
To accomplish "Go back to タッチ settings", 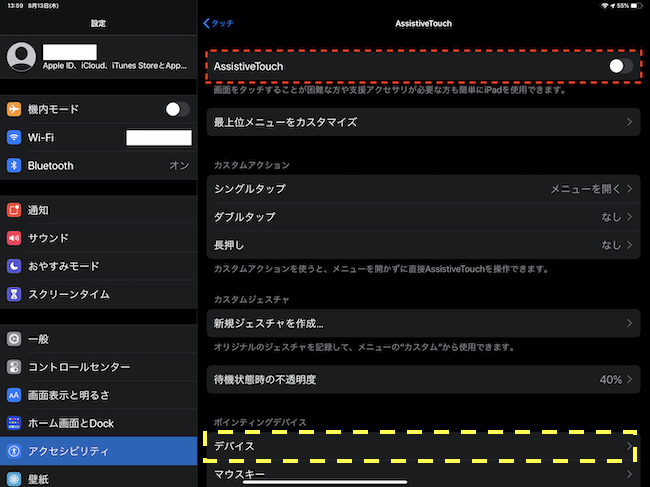I will pyautogui.click(x=218, y=23).
